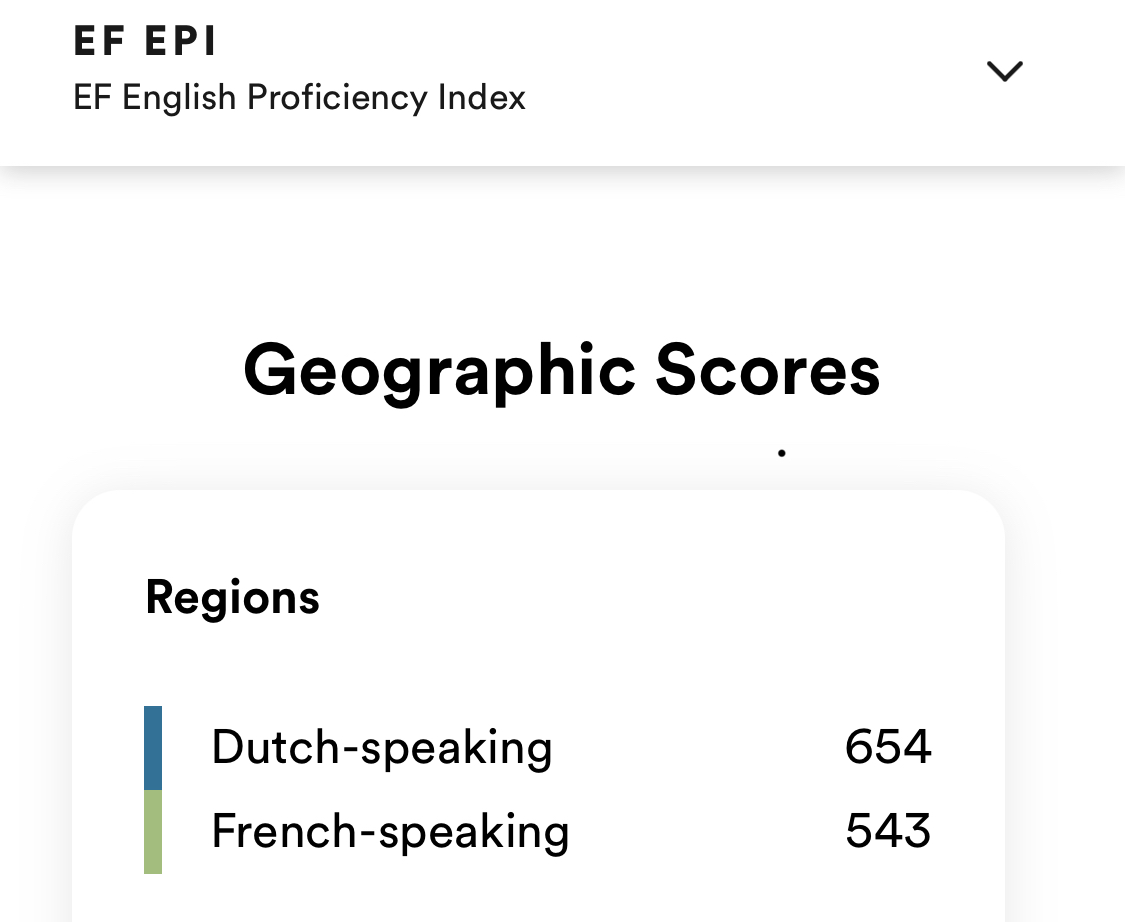Click the small dot below Scores
Viewport: 1125px width, 922px height.
782,453
